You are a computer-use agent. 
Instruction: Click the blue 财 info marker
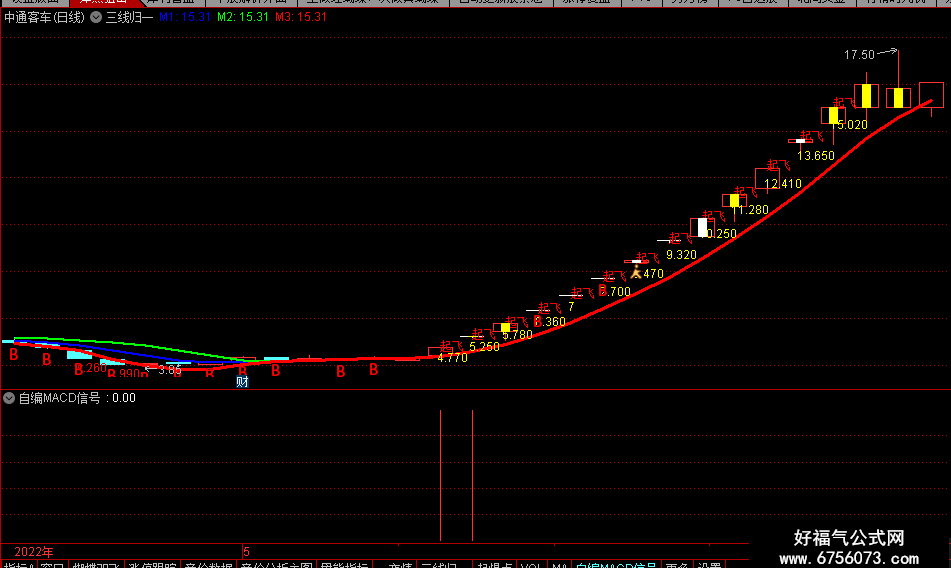242,381
